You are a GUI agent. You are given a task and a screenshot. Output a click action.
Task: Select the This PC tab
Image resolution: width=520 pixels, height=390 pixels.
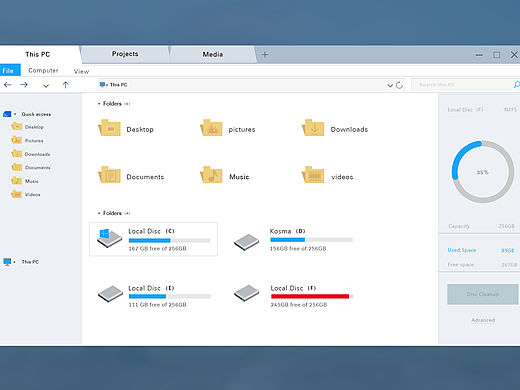click(38, 54)
